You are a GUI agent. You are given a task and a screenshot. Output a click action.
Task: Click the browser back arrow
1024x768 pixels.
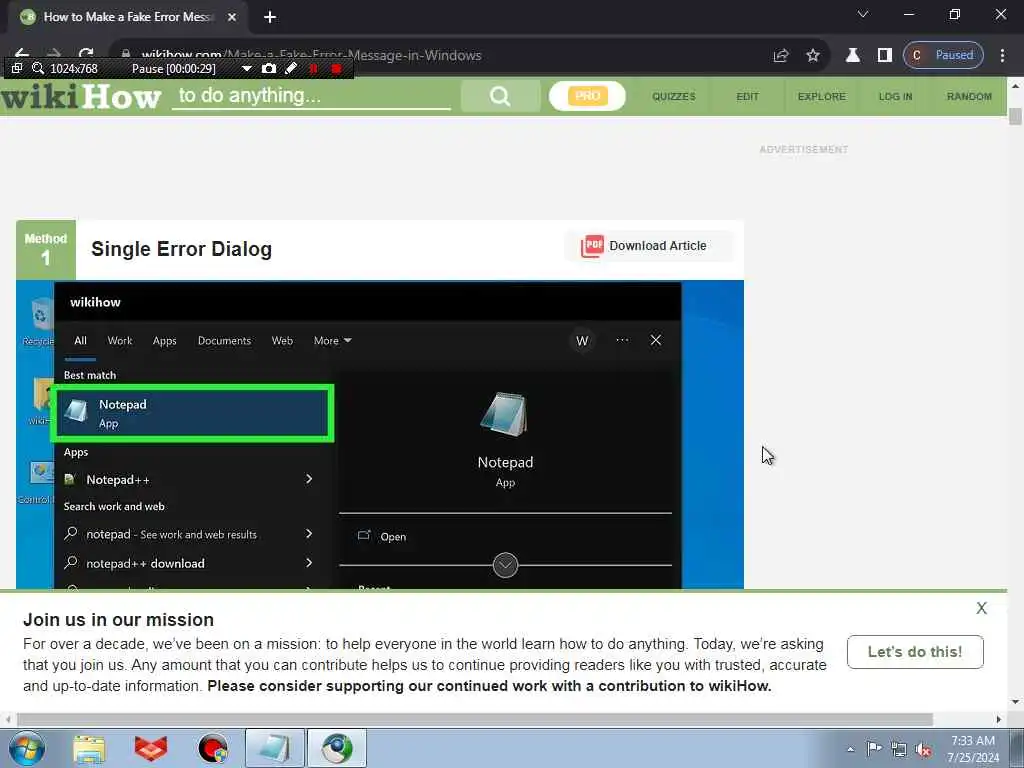point(22,55)
